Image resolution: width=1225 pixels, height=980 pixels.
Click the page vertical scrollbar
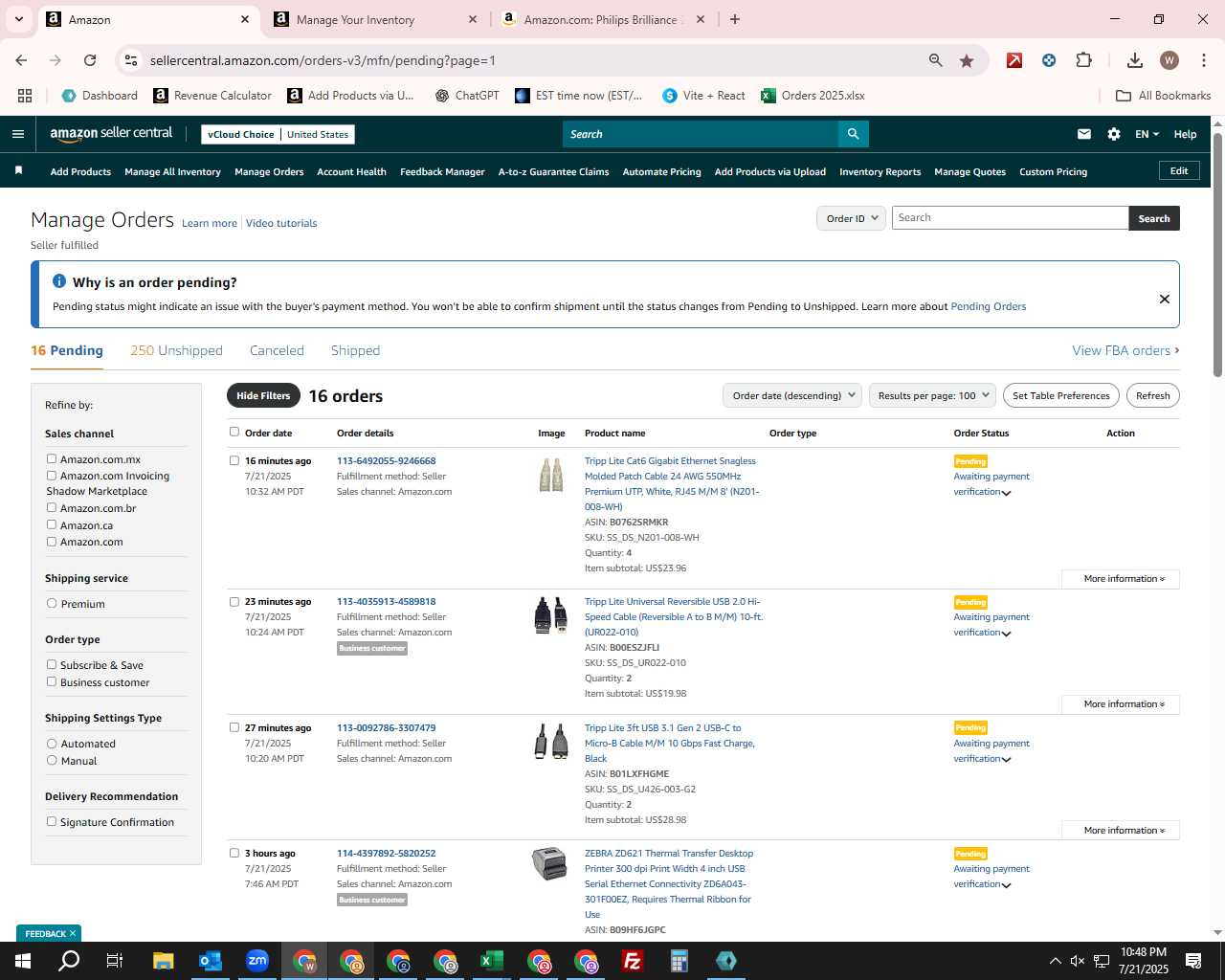pos(1217,254)
